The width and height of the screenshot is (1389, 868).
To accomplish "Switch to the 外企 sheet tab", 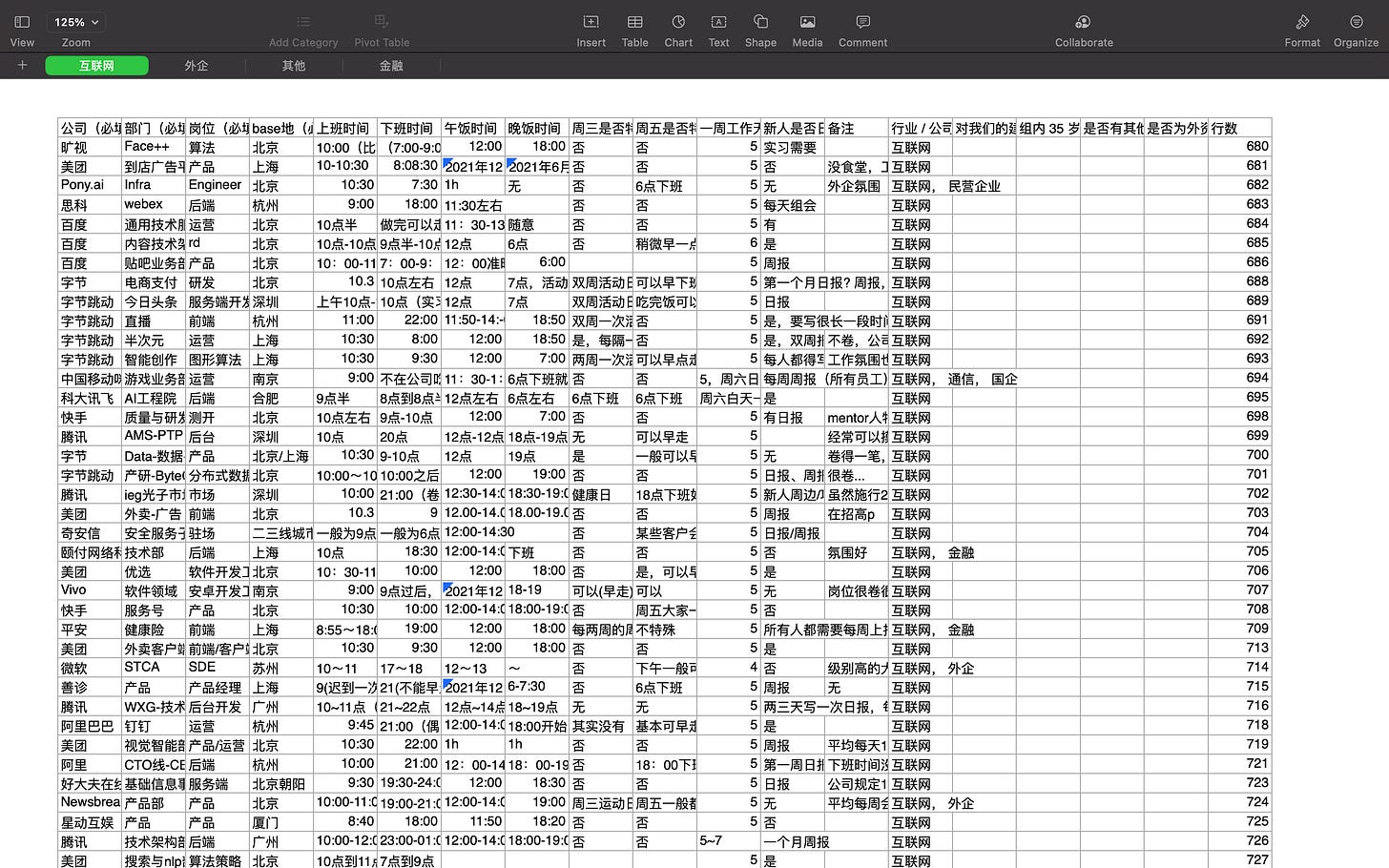I will click(x=197, y=66).
